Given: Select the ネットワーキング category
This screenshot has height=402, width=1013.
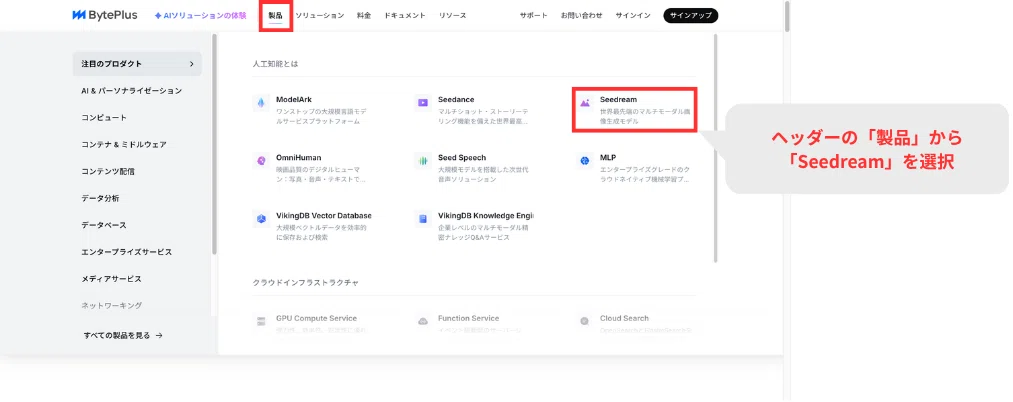Looking at the screenshot, I should pos(112,305).
